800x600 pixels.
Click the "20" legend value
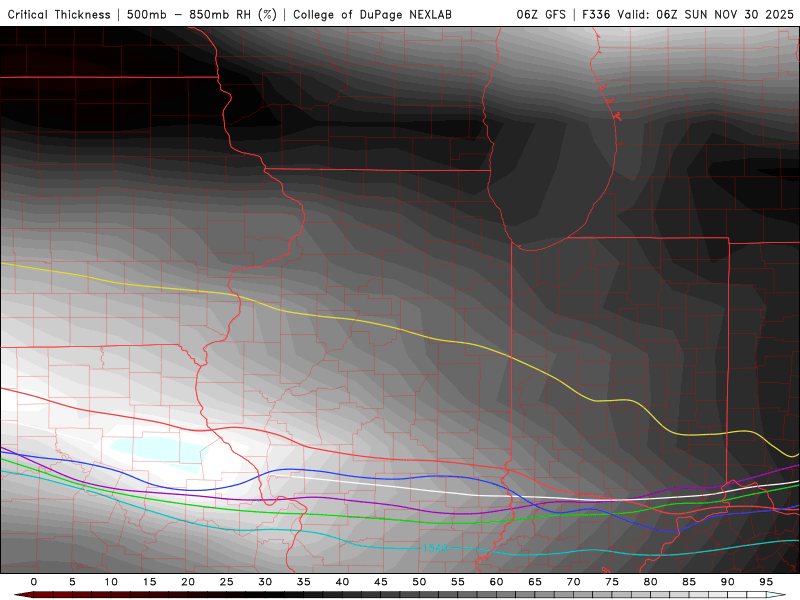188,582
